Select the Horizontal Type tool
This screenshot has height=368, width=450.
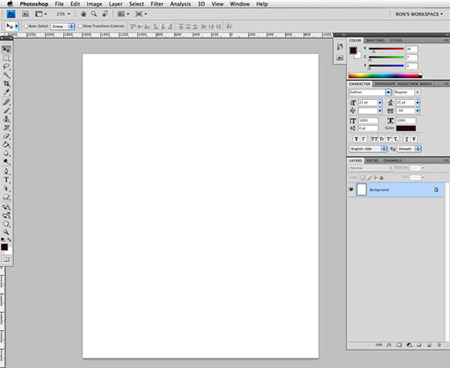tap(6, 180)
